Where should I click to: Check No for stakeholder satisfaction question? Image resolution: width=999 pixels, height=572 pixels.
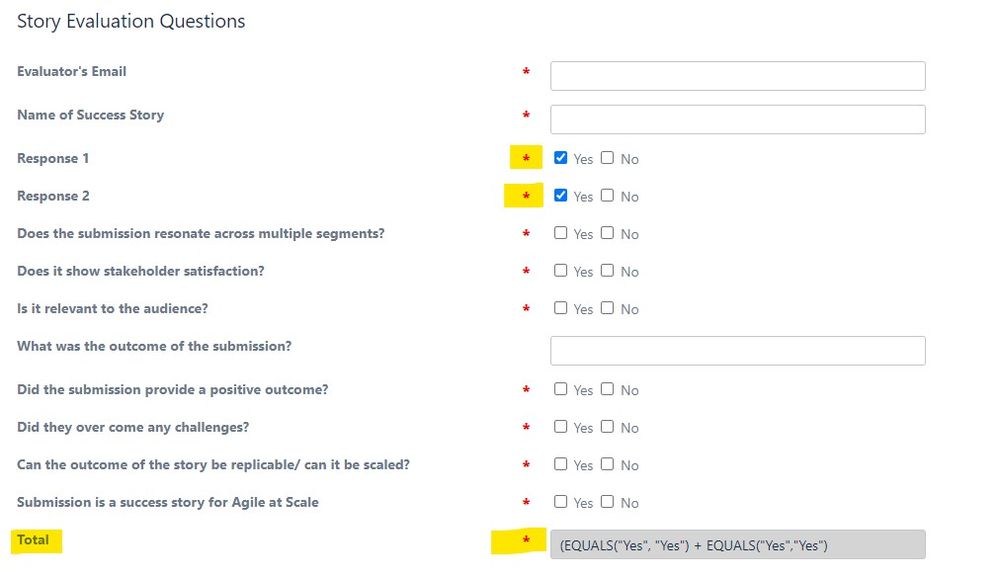point(607,270)
